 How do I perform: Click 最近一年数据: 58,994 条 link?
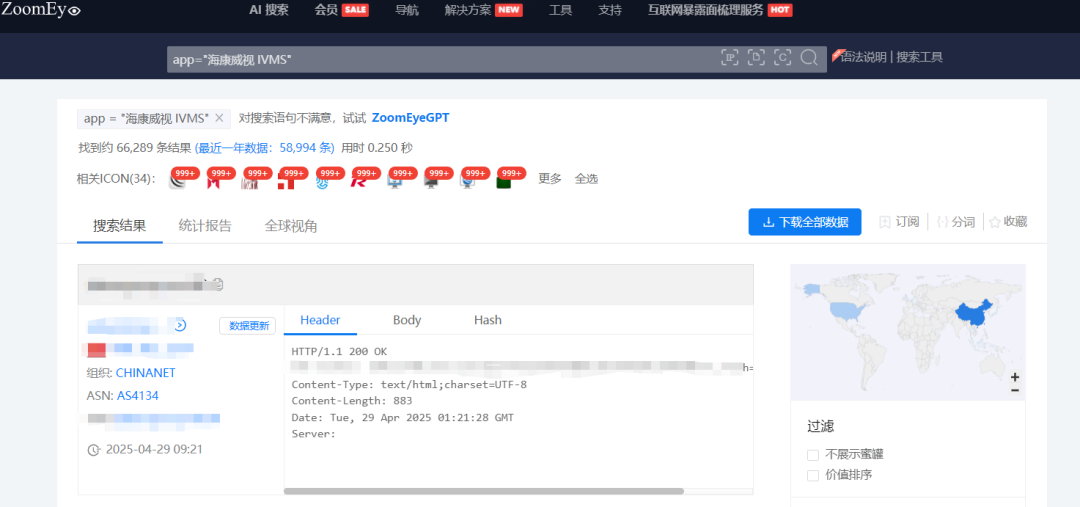[x=264, y=147]
